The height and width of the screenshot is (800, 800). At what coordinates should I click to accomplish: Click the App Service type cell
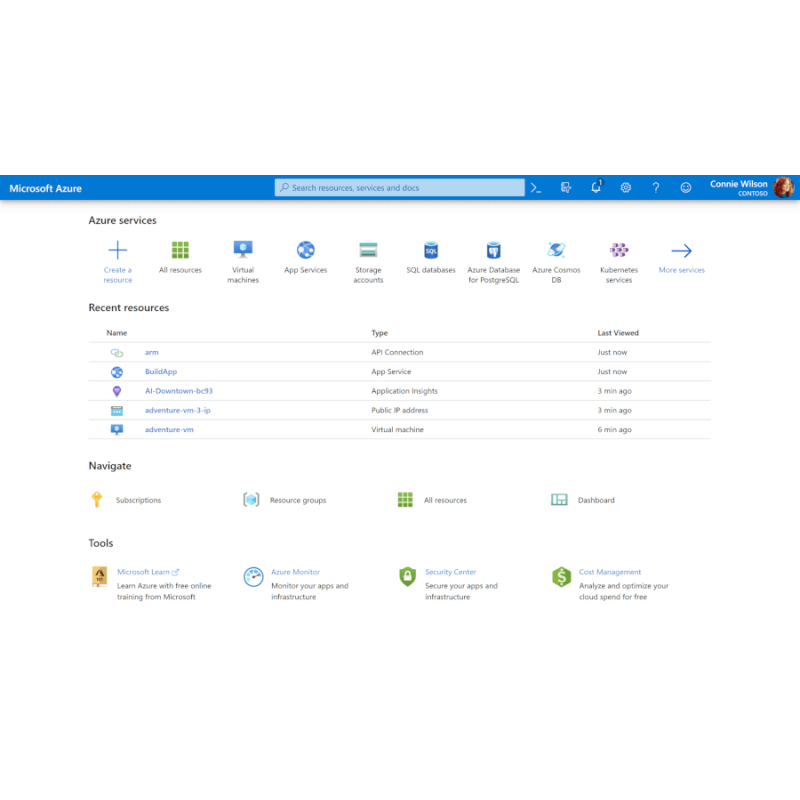391,371
